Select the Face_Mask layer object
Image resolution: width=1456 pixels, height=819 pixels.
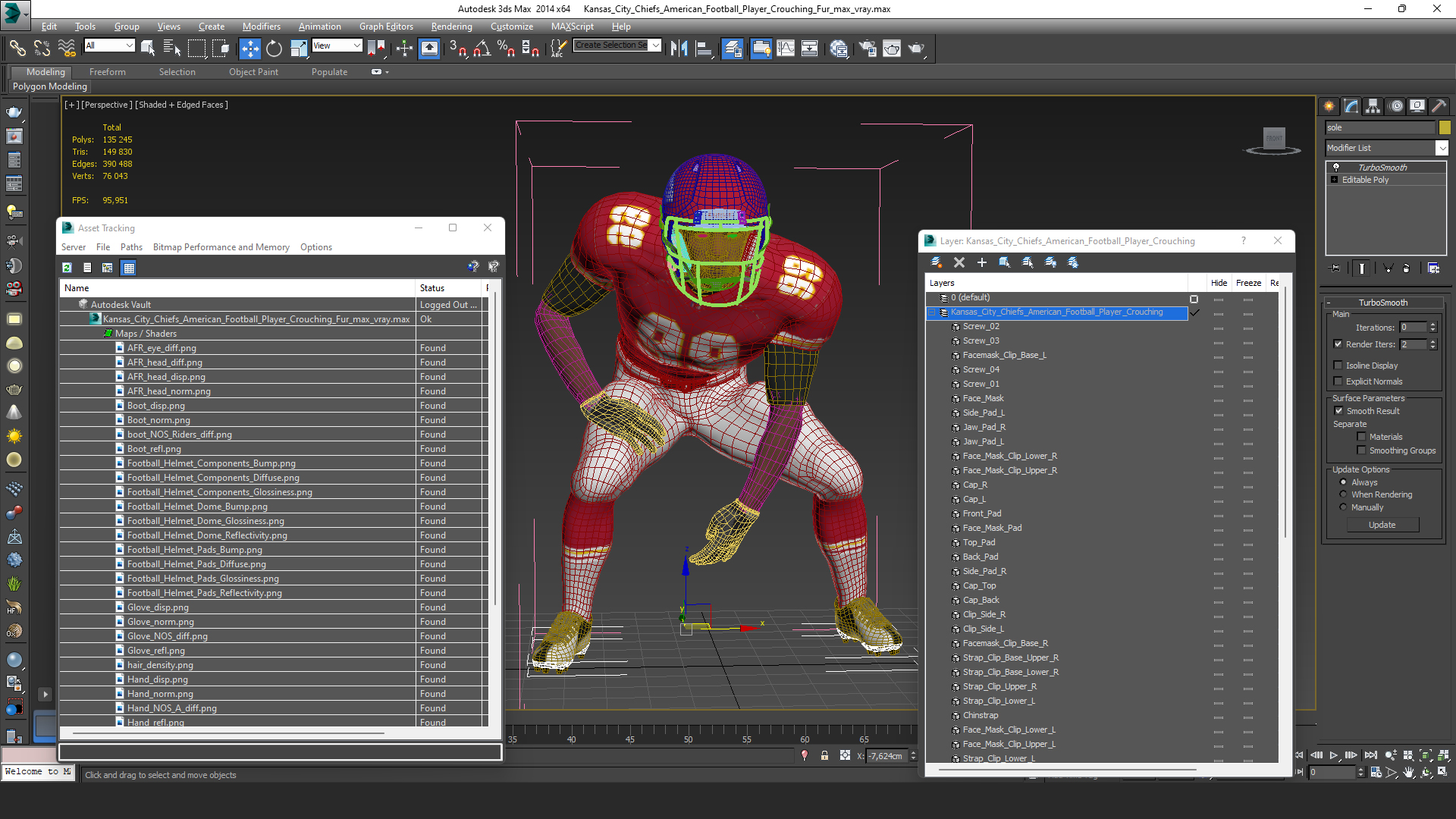pos(983,399)
